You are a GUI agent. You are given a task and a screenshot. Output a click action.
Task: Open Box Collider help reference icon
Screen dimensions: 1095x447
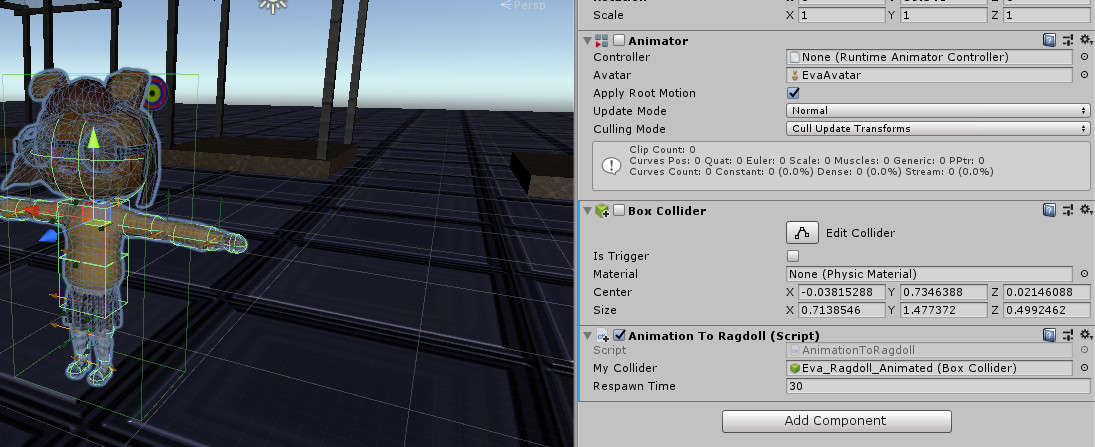pyautogui.click(x=1049, y=211)
